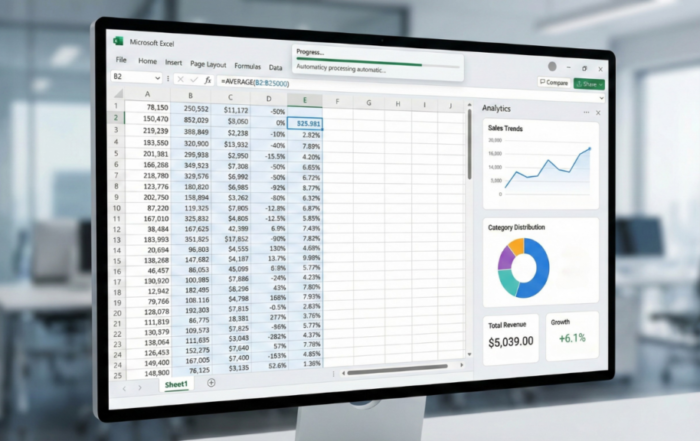Switch to the Insert tab
This screenshot has height=441, width=700.
click(x=173, y=62)
